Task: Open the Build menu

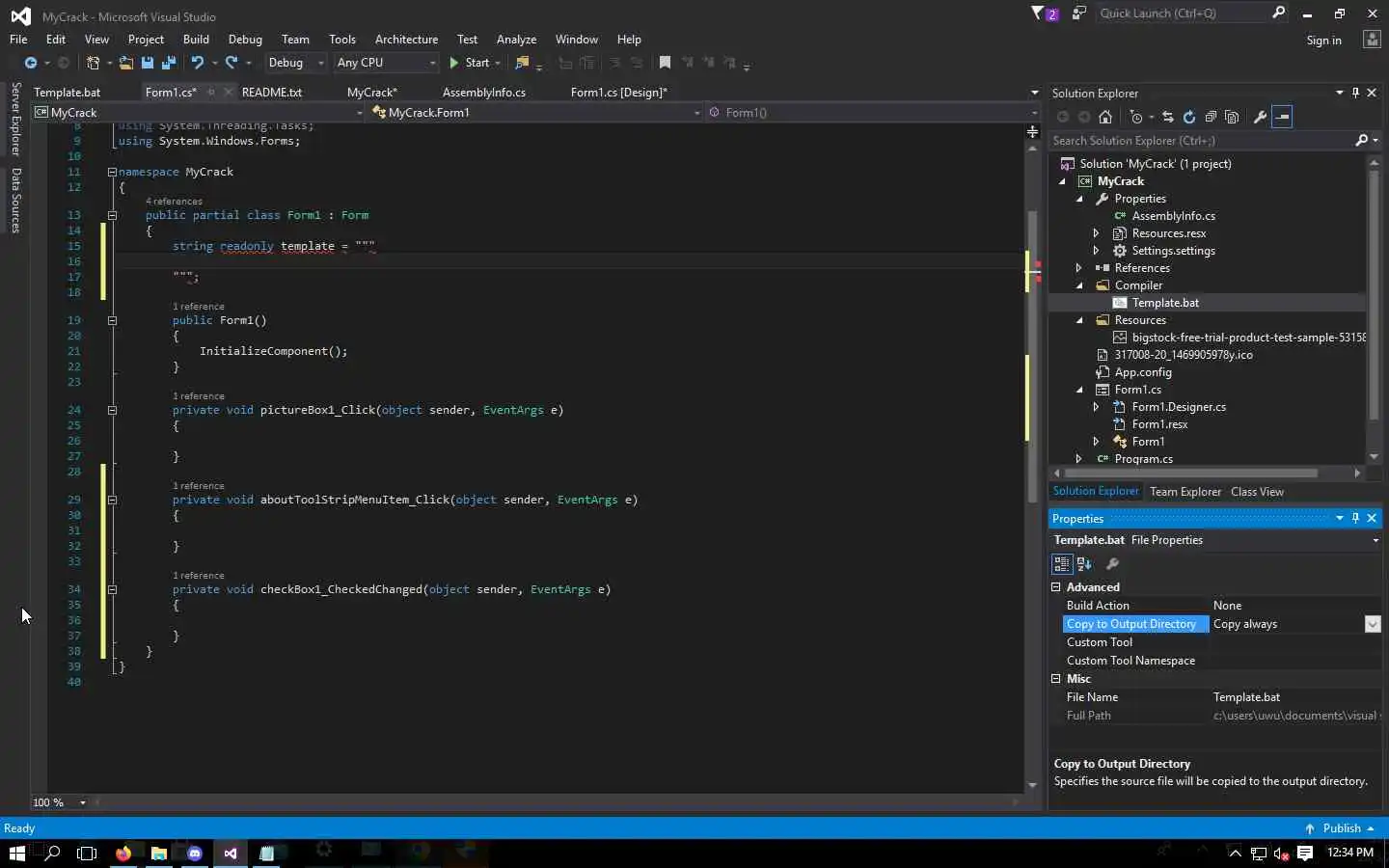Action: pos(196,40)
